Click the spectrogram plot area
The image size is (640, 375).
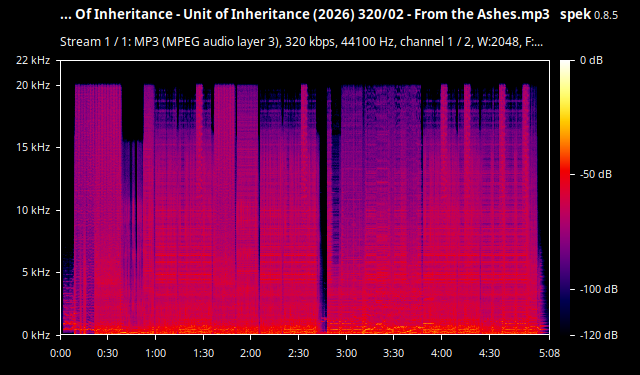(x=305, y=197)
